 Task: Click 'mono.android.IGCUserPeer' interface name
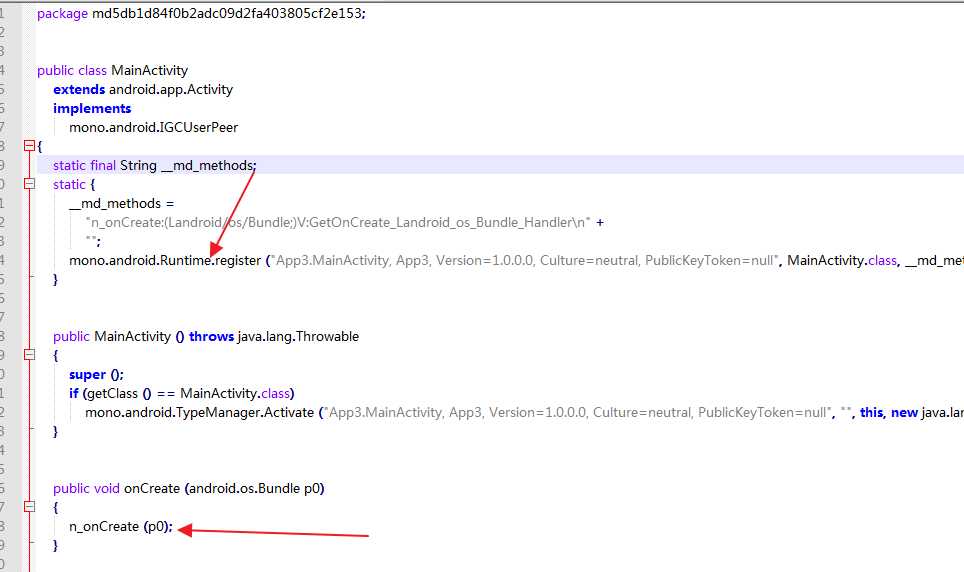pyautogui.click(x=153, y=127)
